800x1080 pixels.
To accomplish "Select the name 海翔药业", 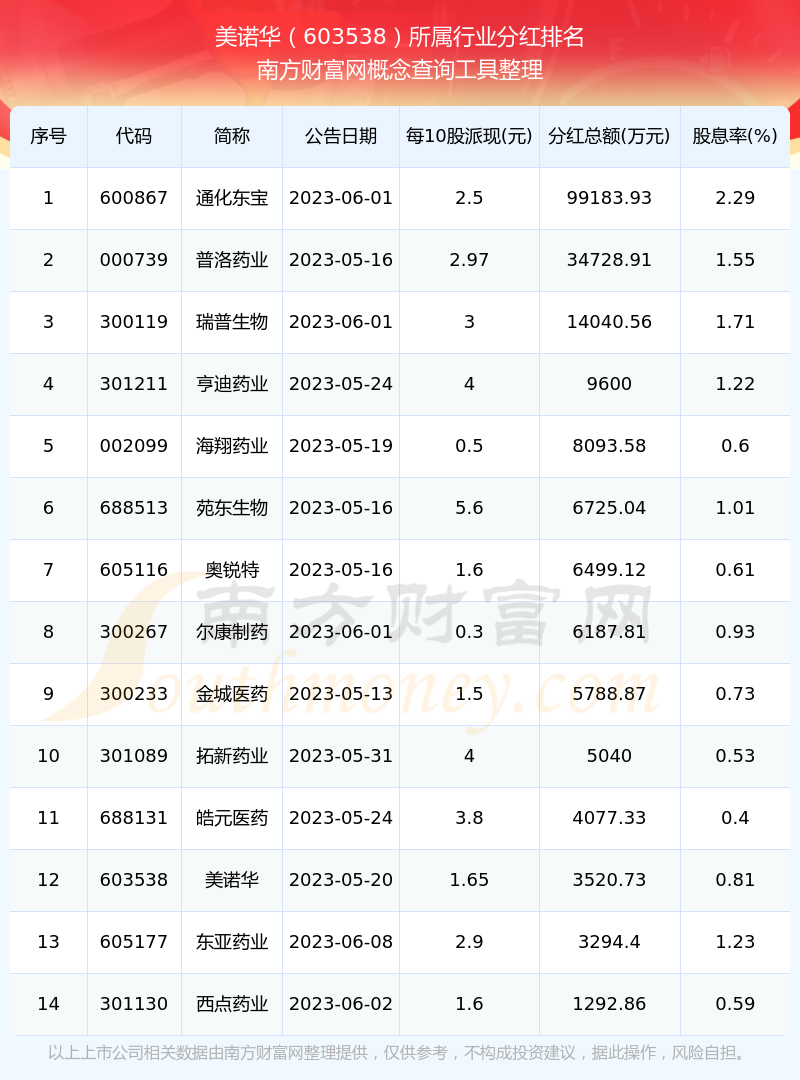I will 232,446.
